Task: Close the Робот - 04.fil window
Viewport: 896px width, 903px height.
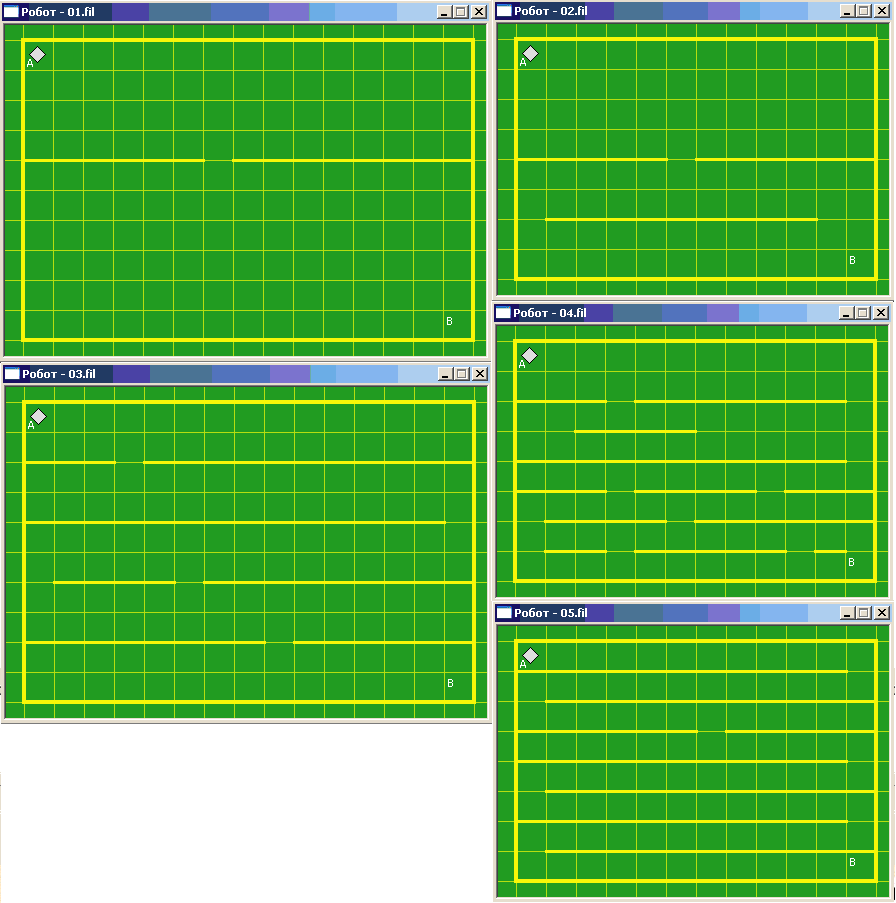Action: pos(880,313)
